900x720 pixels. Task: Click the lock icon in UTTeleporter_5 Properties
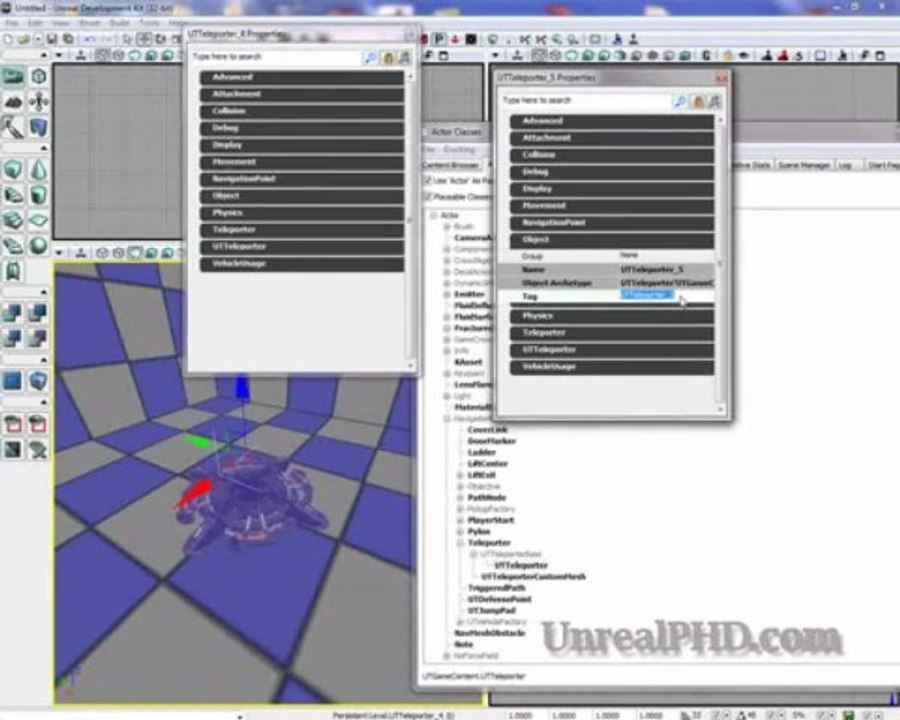(x=698, y=102)
